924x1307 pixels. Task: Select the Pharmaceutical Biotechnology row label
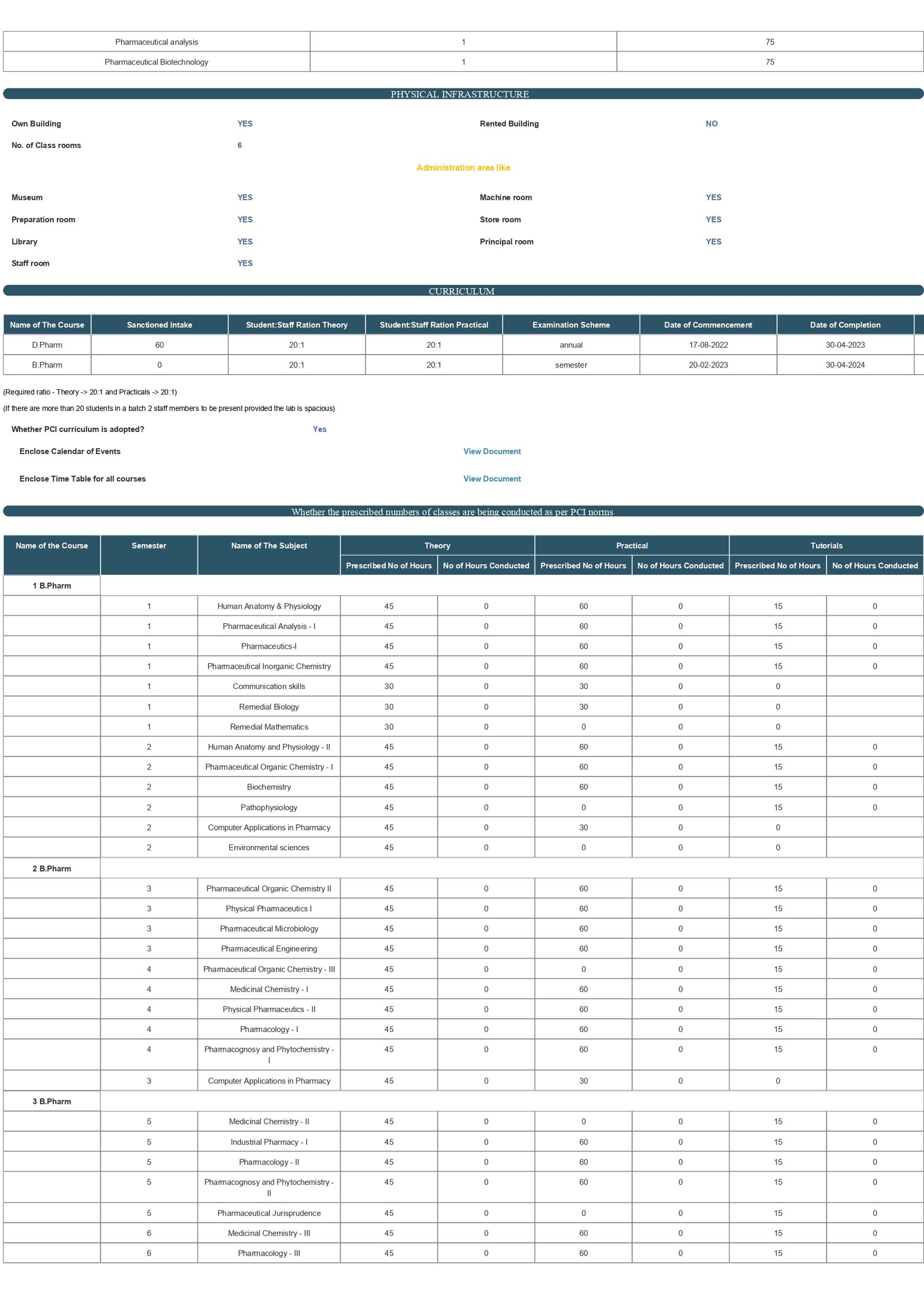coord(157,62)
